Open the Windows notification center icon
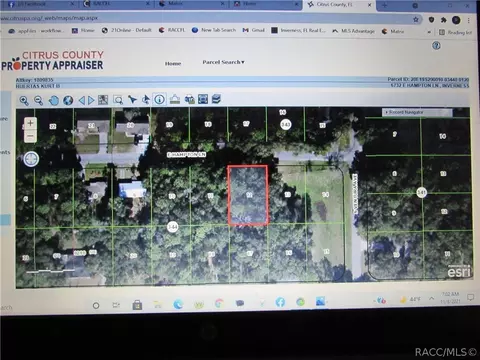The image size is (480, 360). click(470, 297)
